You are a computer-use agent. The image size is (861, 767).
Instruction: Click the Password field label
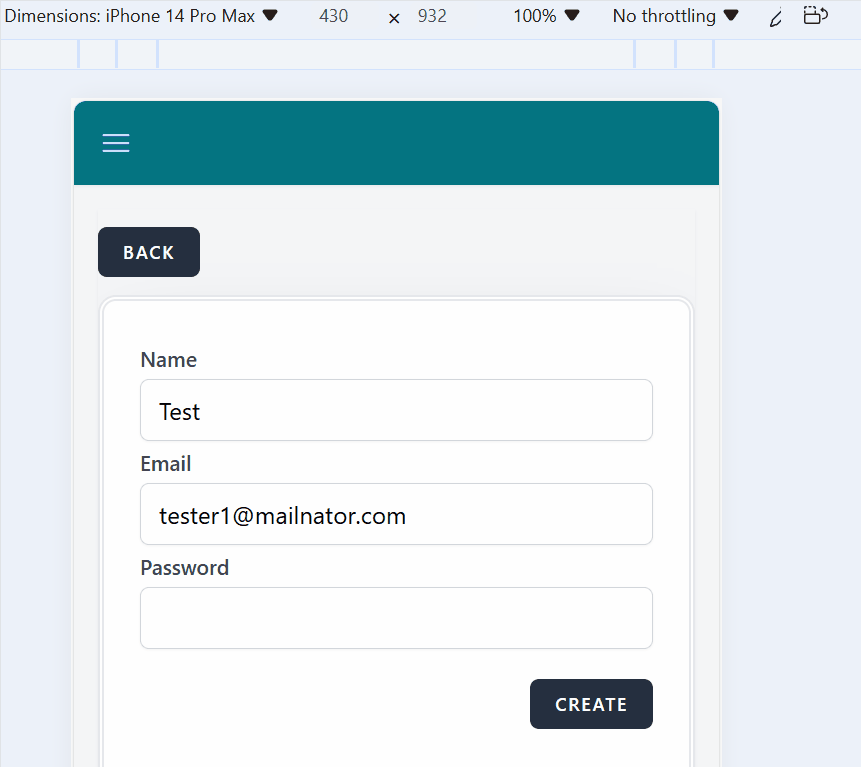185,568
